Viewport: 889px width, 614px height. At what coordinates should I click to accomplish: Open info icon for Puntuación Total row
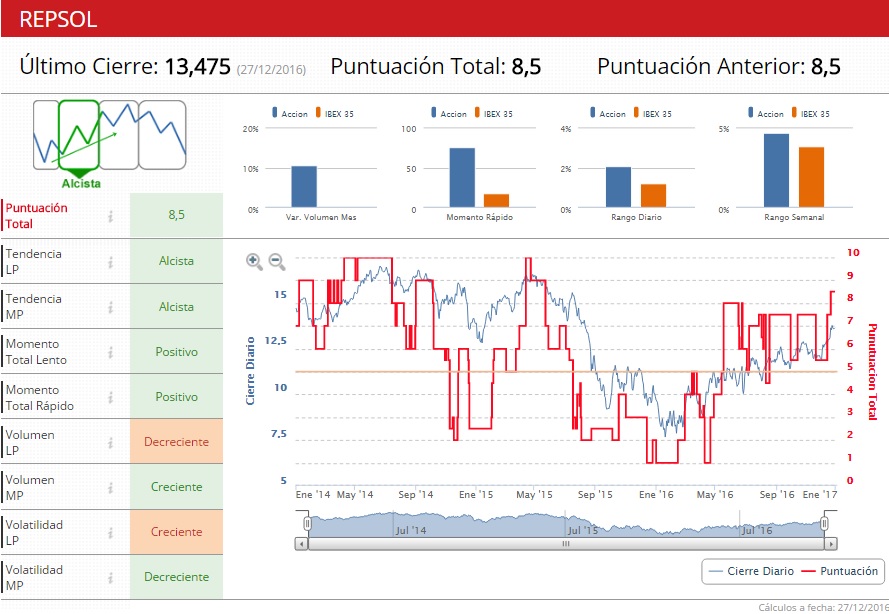(x=111, y=216)
